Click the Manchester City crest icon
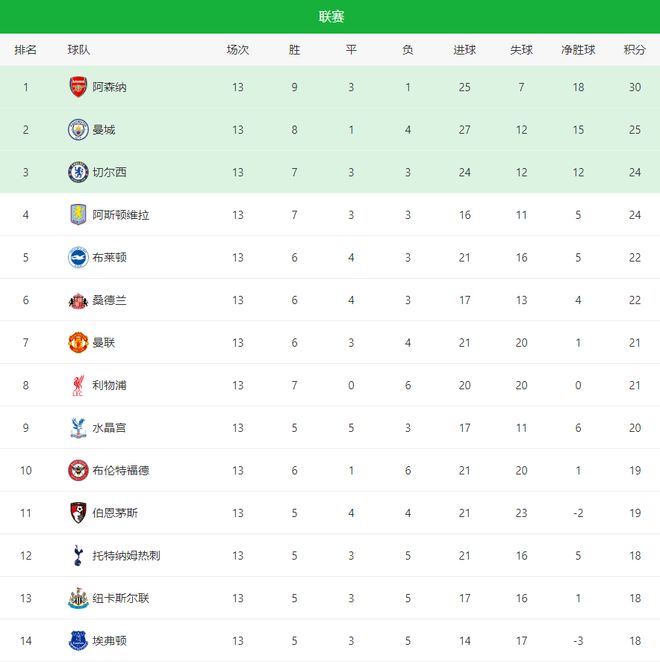The width and height of the screenshot is (660, 662). tap(78, 130)
